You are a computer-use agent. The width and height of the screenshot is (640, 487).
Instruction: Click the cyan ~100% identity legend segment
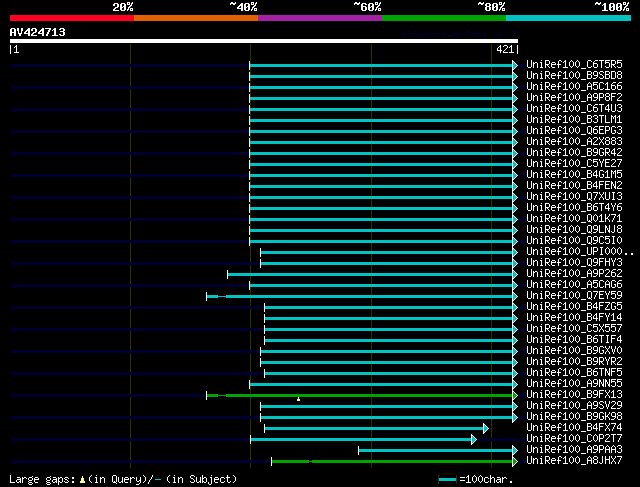[569, 18]
